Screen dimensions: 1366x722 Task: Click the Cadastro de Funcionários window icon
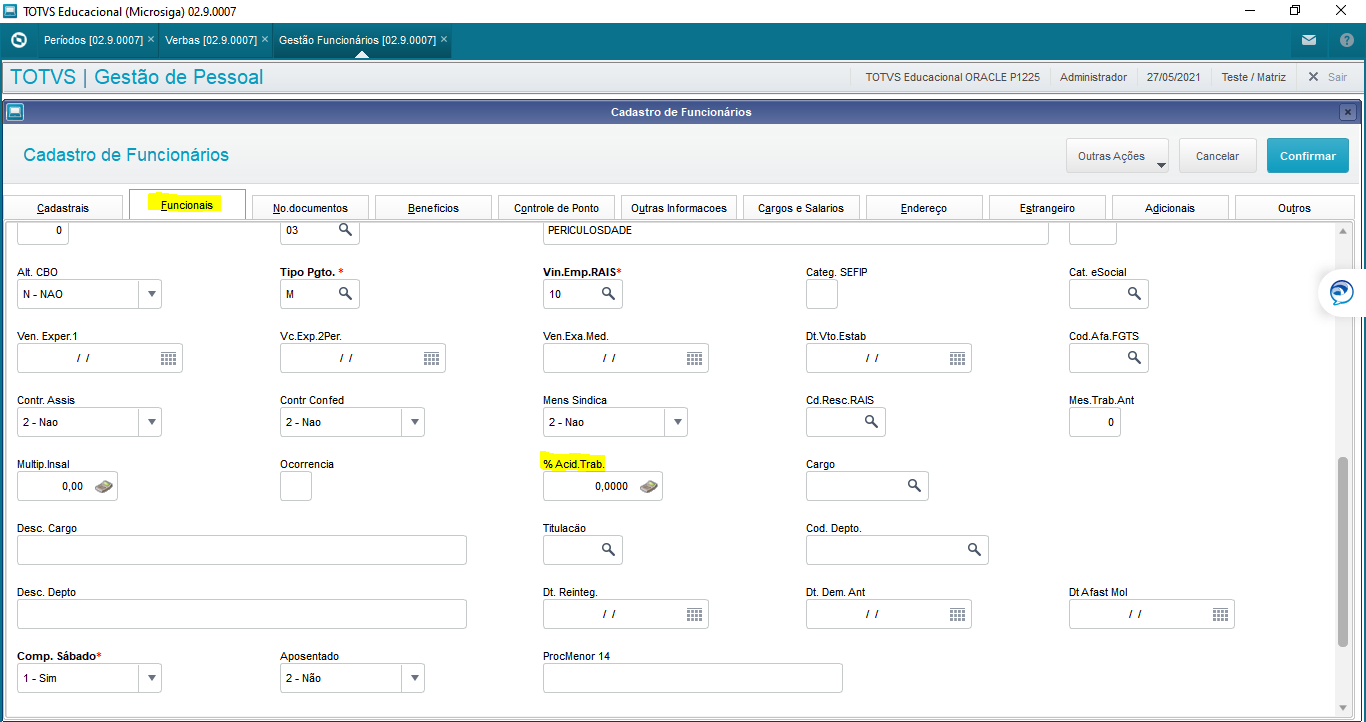pyautogui.click(x=14, y=112)
